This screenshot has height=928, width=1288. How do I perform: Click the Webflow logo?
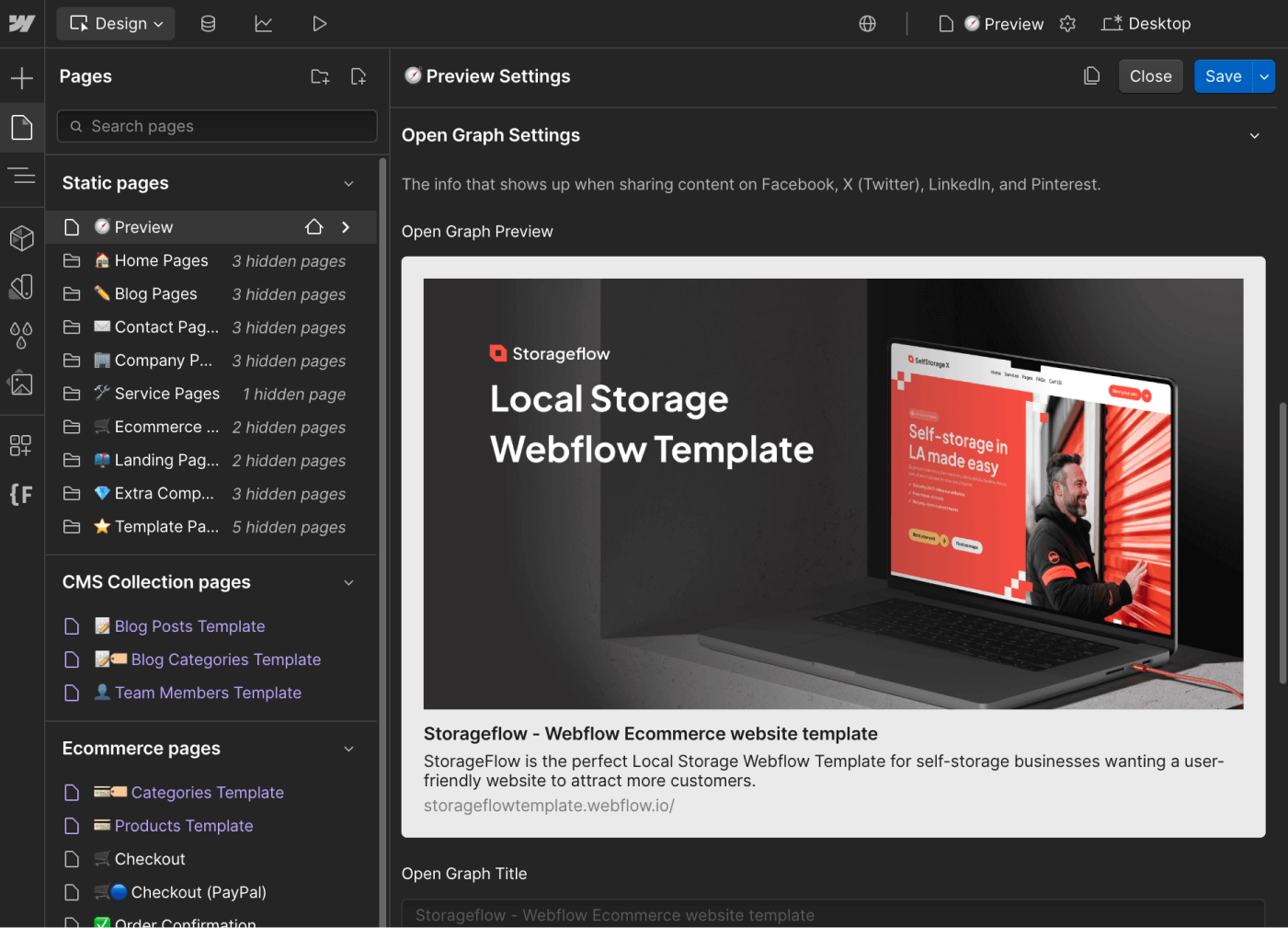coord(20,23)
